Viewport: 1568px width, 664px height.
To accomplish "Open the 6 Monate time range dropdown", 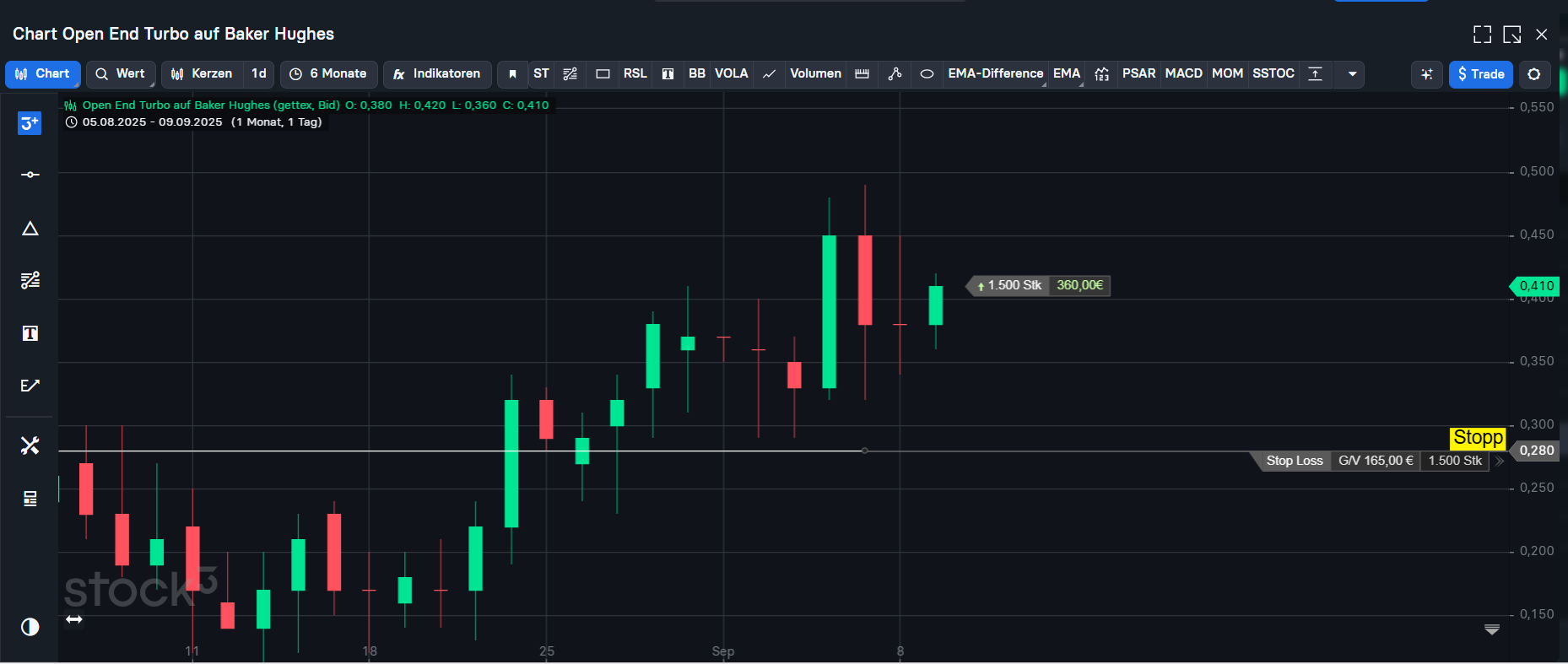I will pyautogui.click(x=328, y=74).
